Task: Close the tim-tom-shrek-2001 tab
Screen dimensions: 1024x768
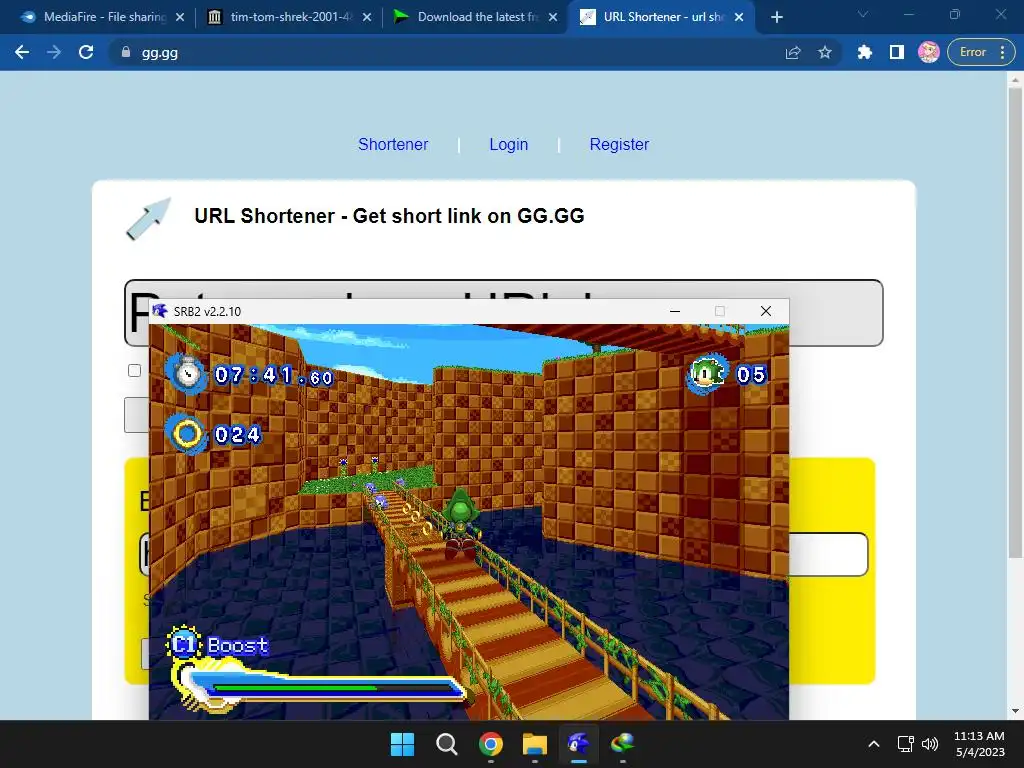Action: click(367, 17)
